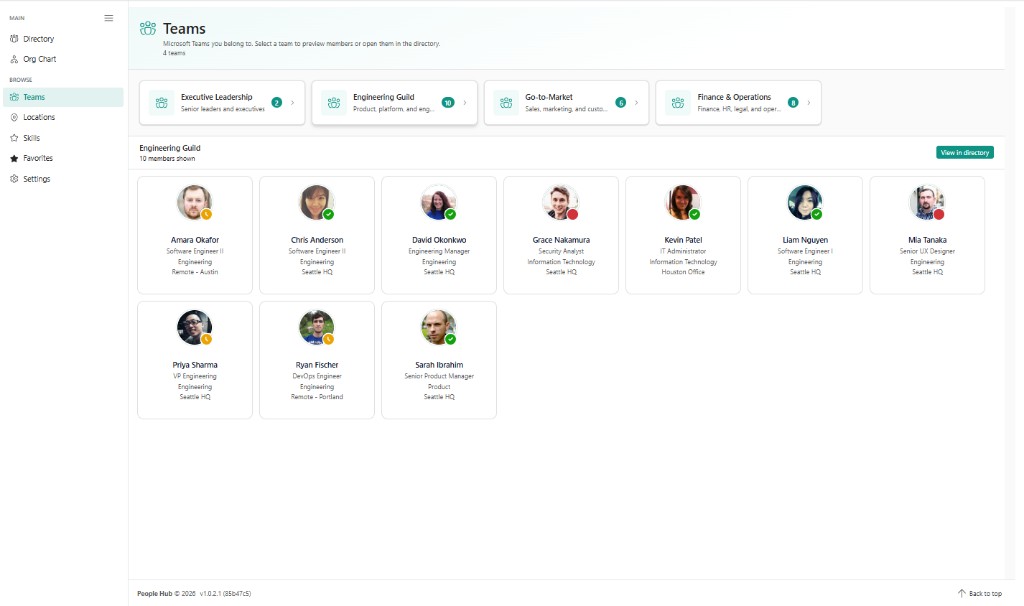The image size is (1024, 606).
Task: Click Finance & Operations member count badge
Action: click(793, 103)
